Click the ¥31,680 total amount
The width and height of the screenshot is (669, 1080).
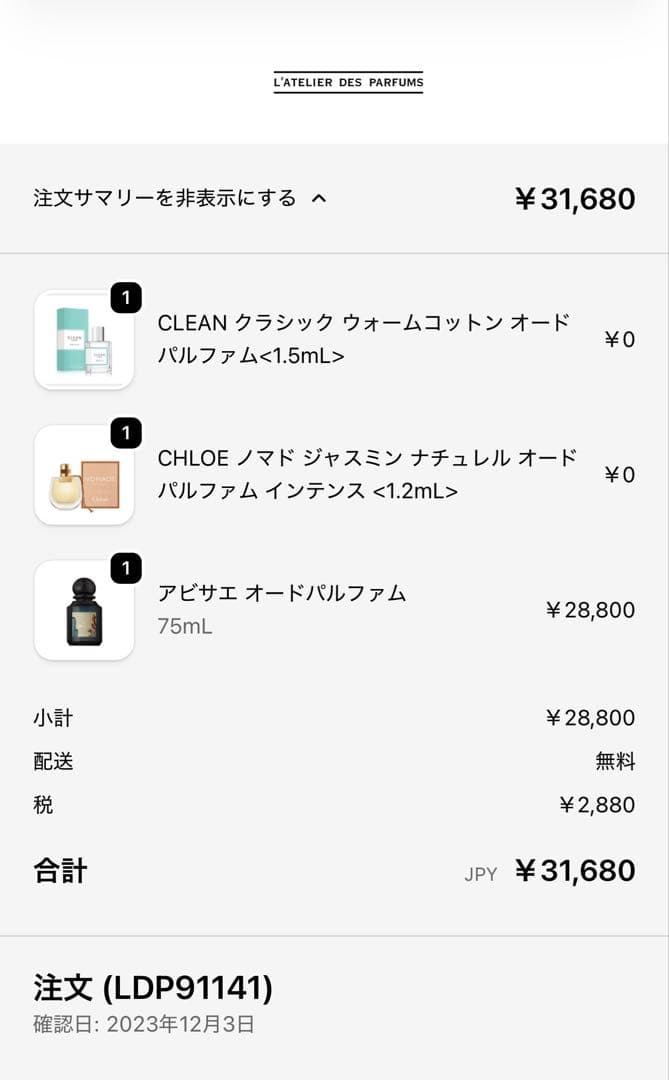click(x=576, y=197)
